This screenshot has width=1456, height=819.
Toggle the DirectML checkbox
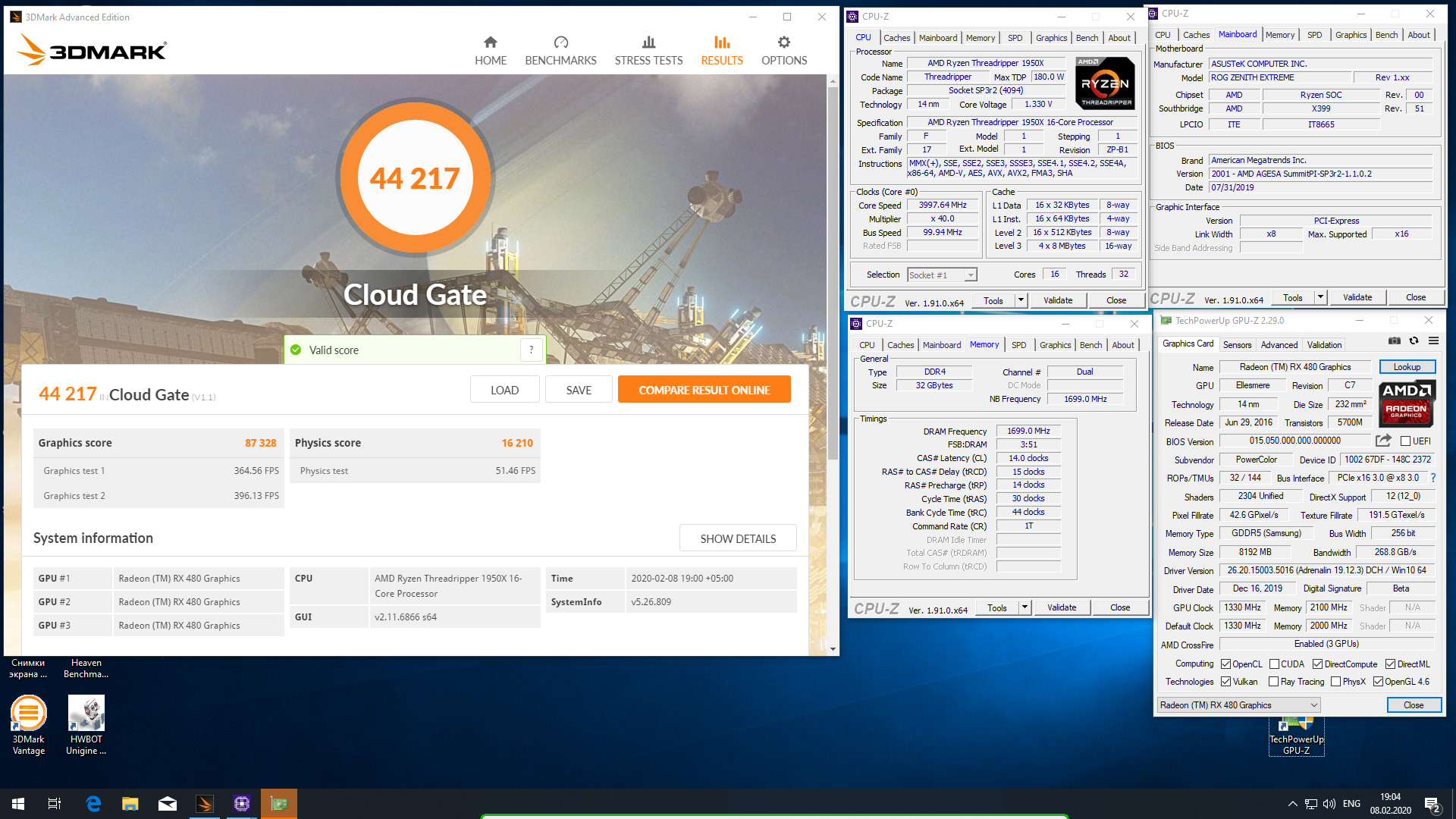click(x=1390, y=664)
